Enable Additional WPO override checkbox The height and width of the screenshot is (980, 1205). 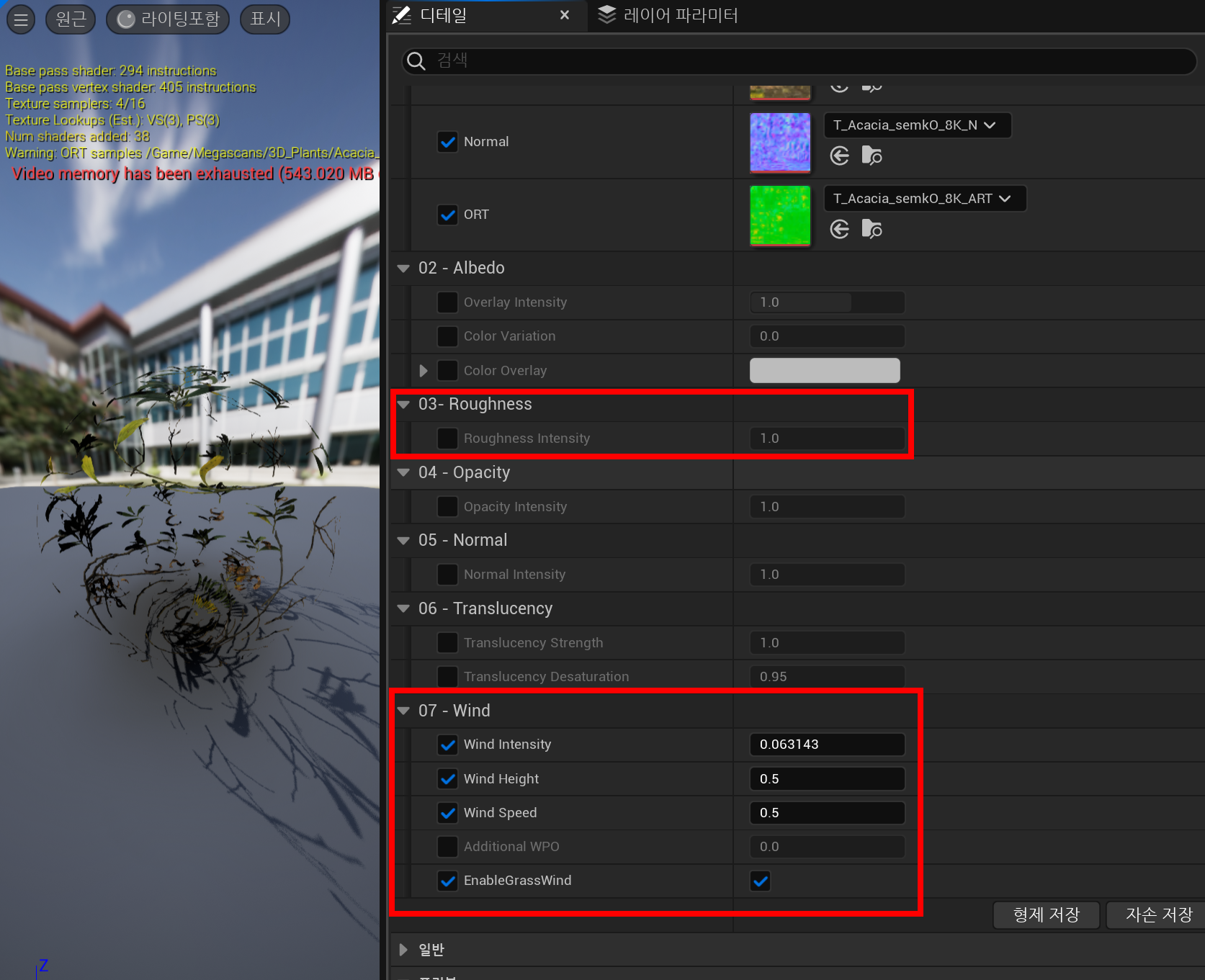point(447,847)
